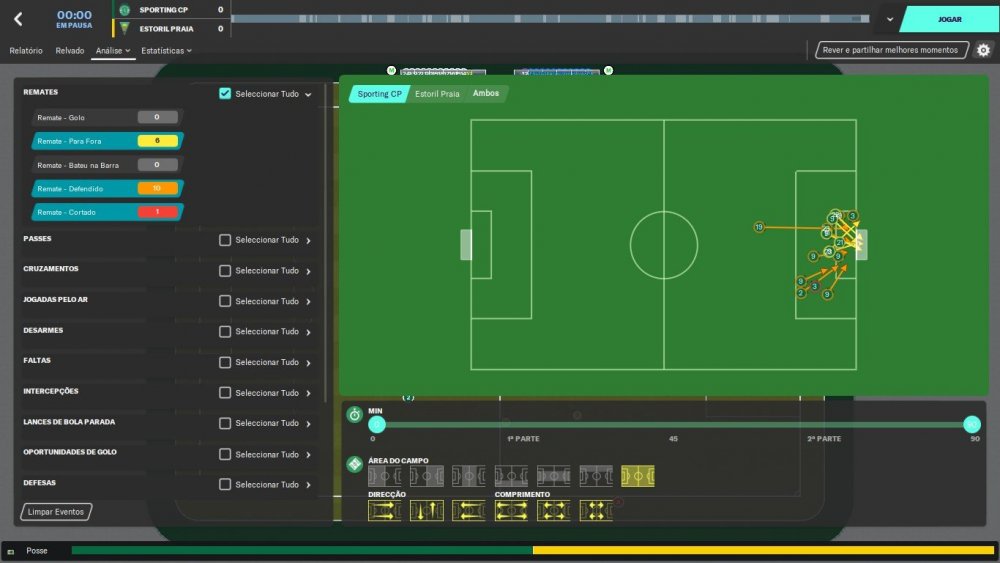The width and height of the screenshot is (1000, 563).
Task: Click the Posse possession bar
Action: [x=533, y=550]
